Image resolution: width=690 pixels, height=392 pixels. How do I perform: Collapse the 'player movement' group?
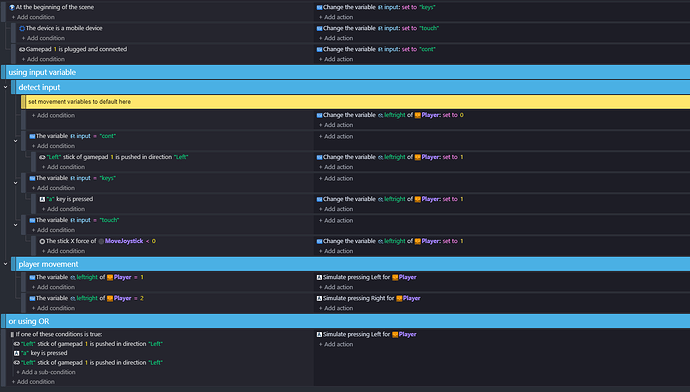click(x=6, y=264)
